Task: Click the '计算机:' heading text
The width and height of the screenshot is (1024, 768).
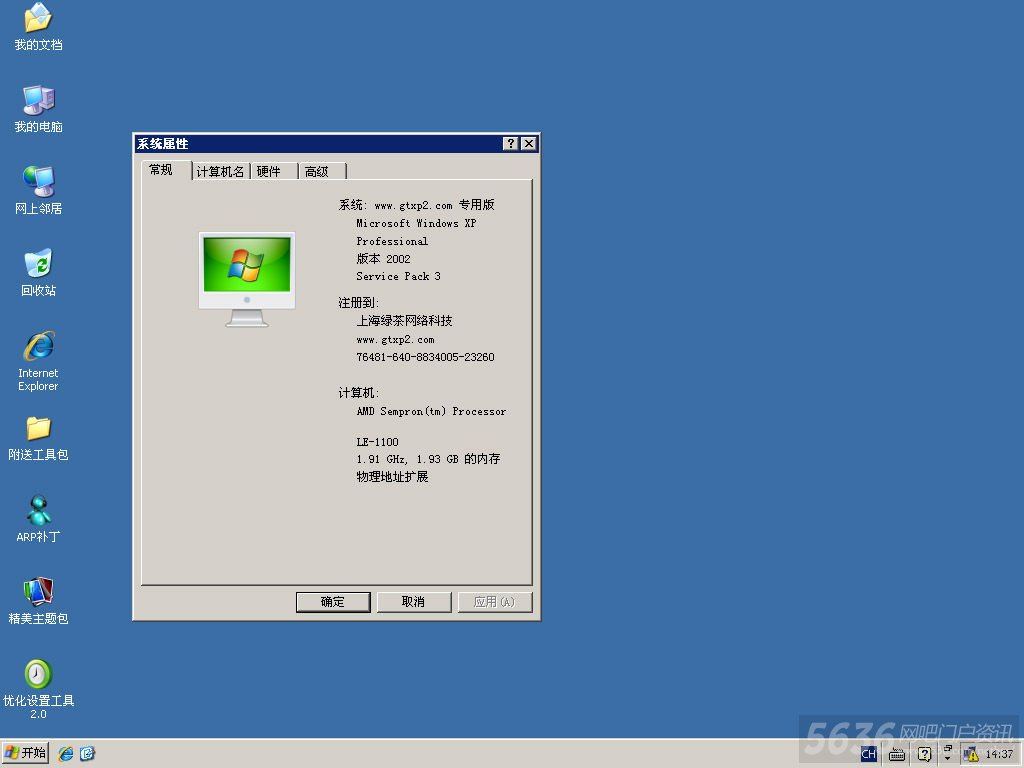Action: pos(359,393)
